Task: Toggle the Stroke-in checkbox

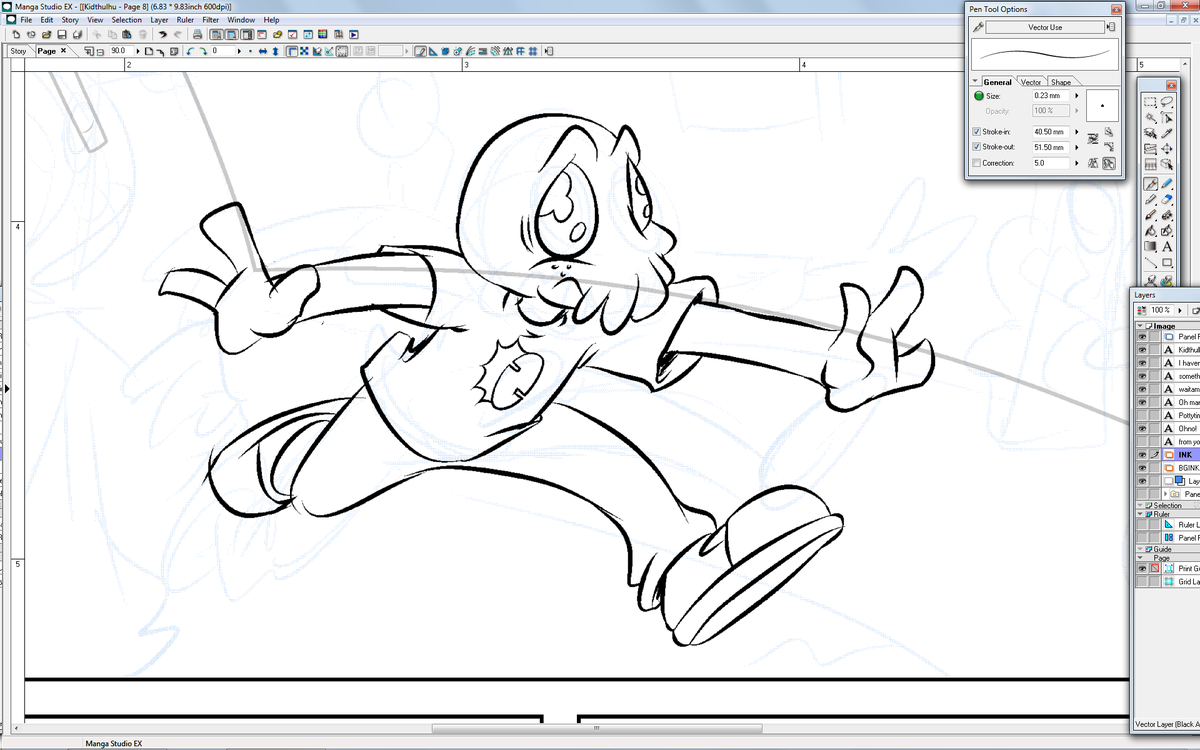Action: coord(977,131)
